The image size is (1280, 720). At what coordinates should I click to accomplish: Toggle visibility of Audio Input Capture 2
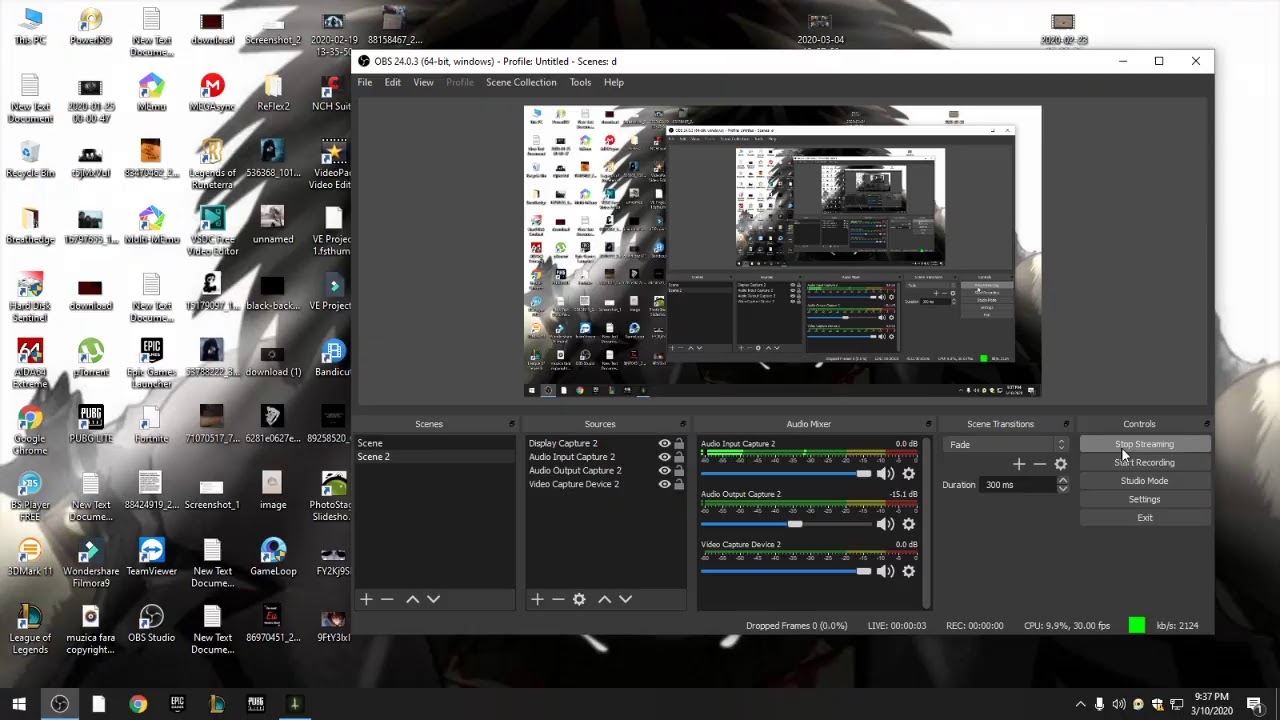664,457
